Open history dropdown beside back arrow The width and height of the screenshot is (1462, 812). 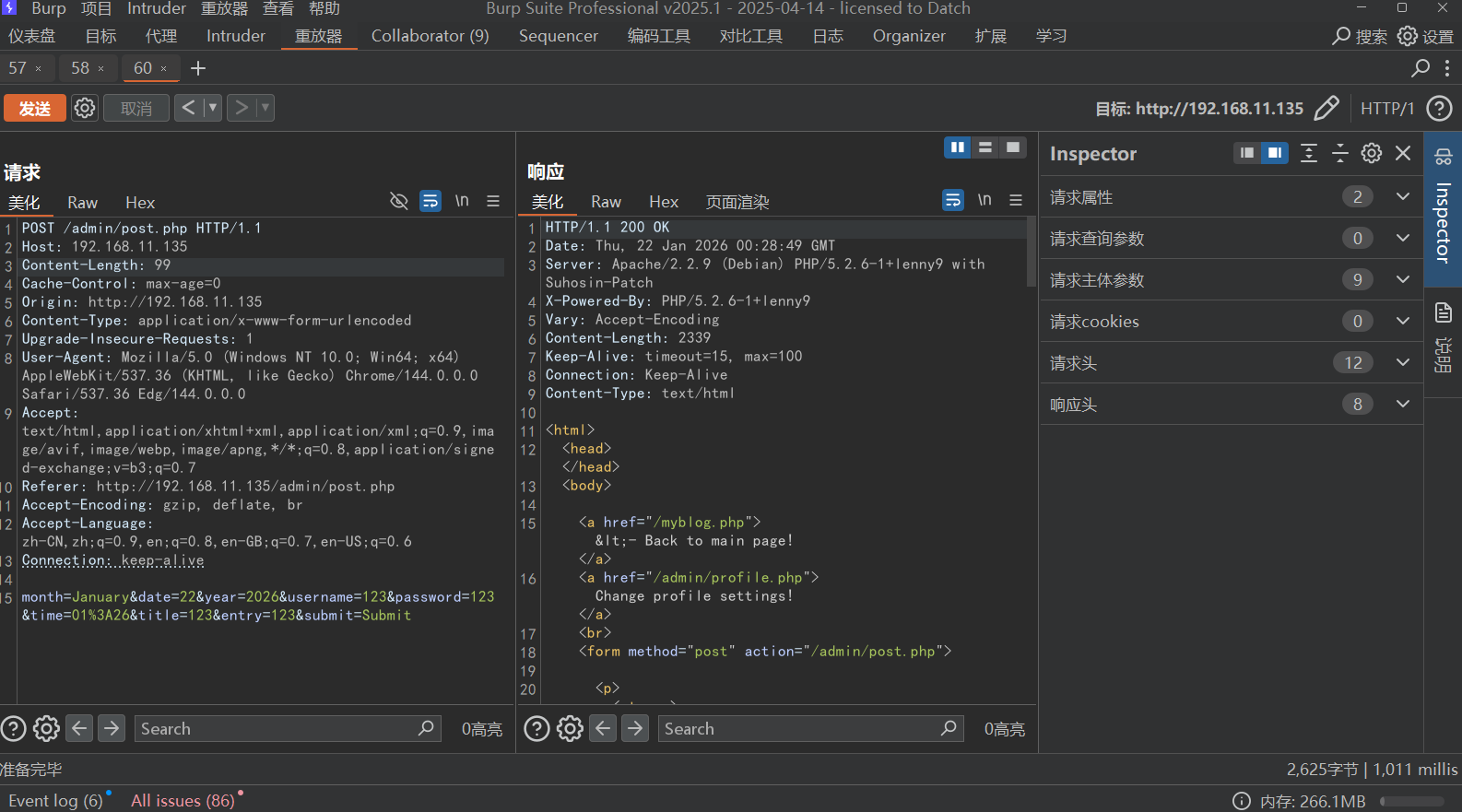point(212,108)
